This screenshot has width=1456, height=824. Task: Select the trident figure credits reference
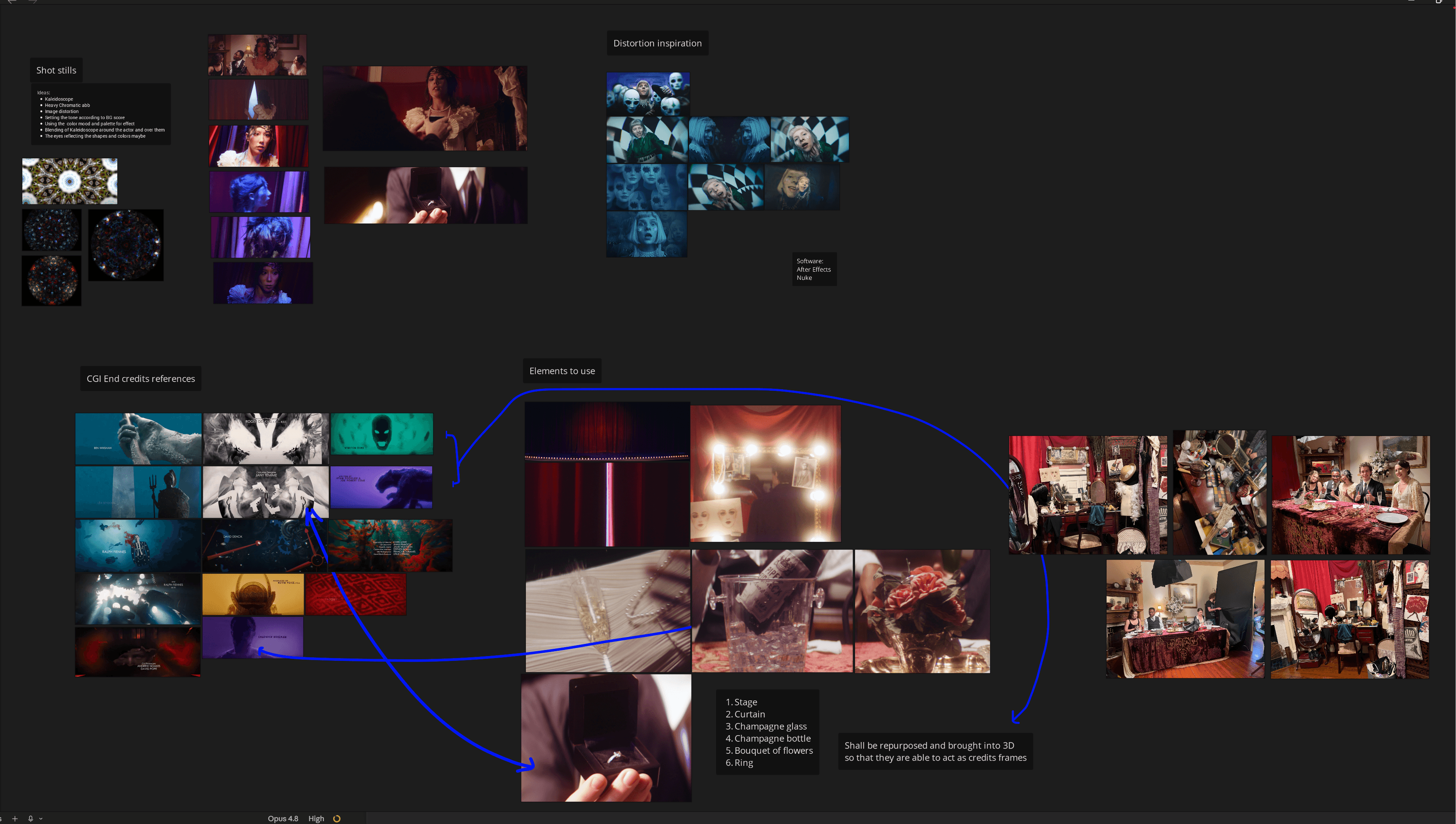tap(138, 492)
